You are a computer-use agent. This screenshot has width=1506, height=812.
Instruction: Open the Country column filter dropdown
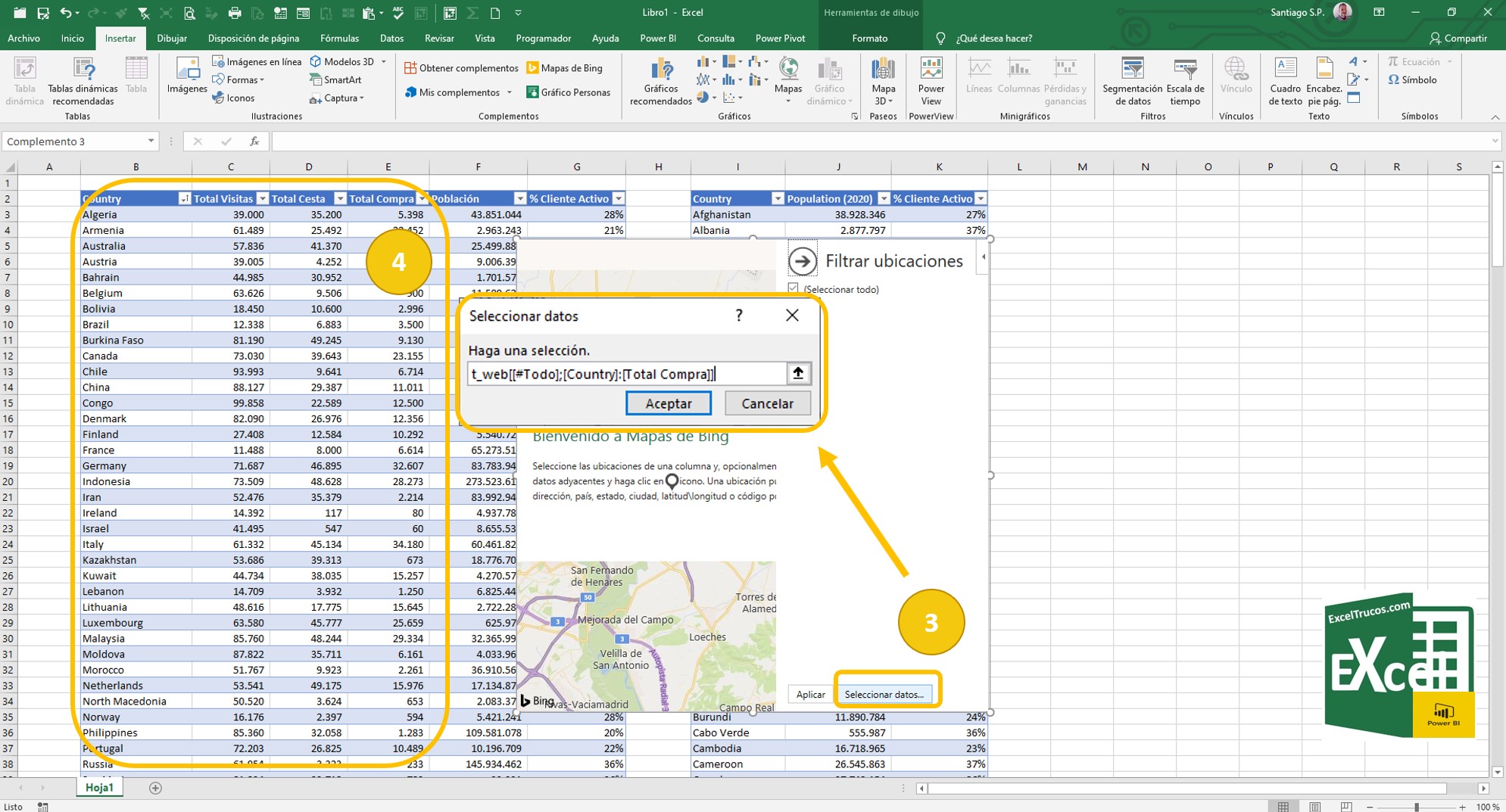pos(184,198)
